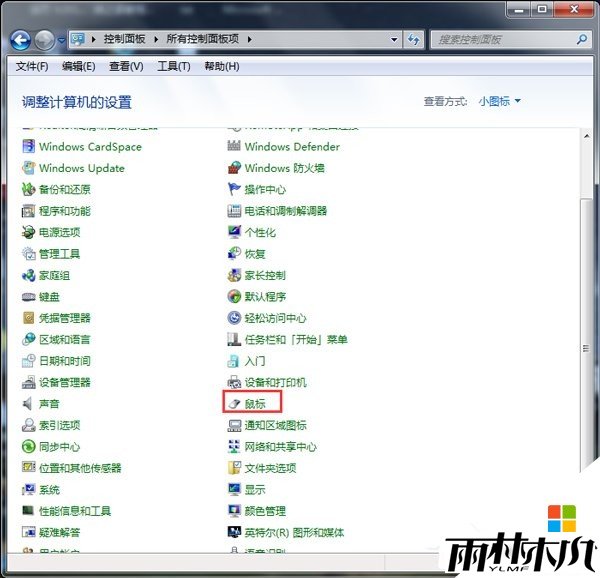Open the 文件(F) menu
Screen dimensions: 600x578
point(32,66)
